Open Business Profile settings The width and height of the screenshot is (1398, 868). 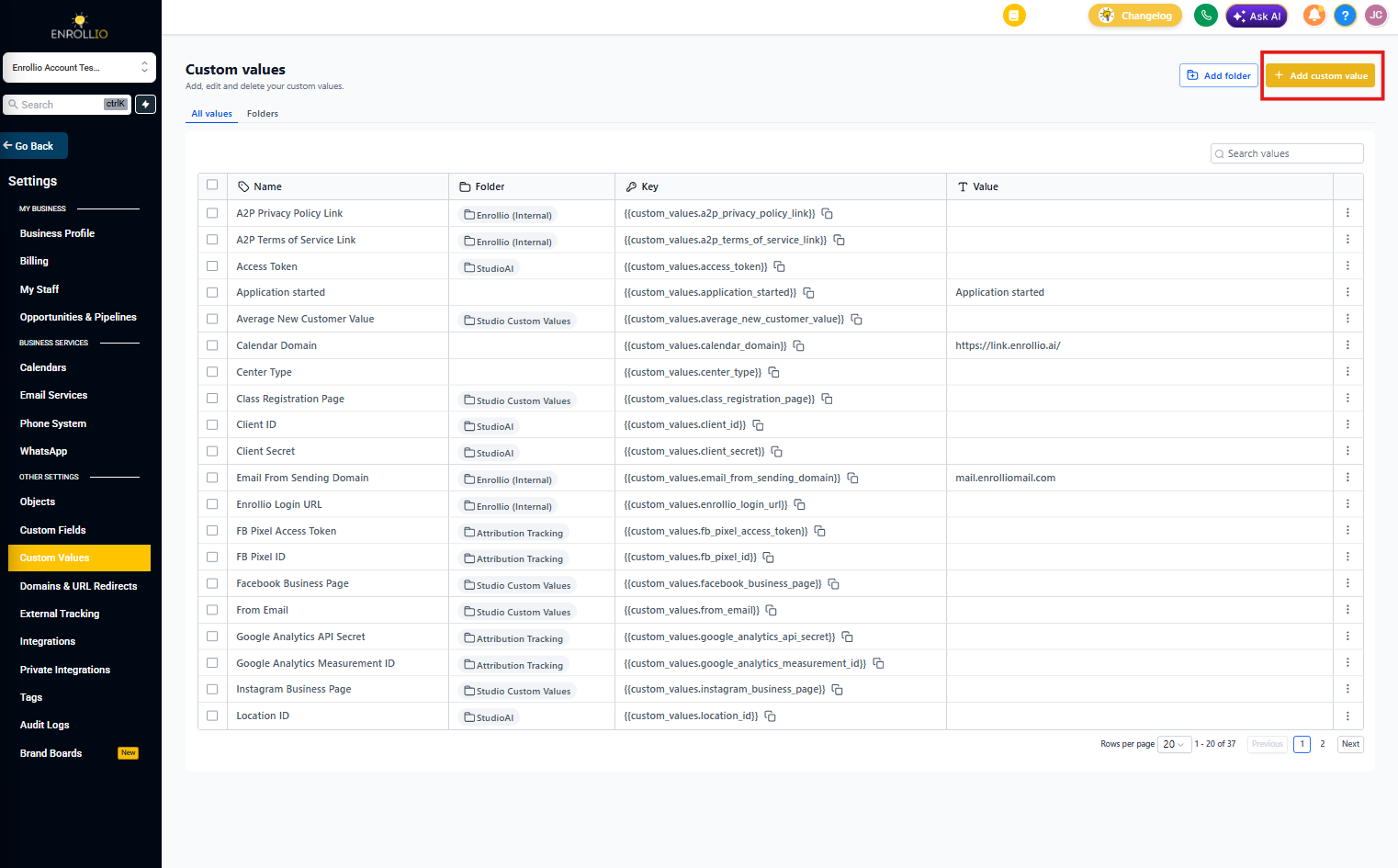(x=57, y=233)
